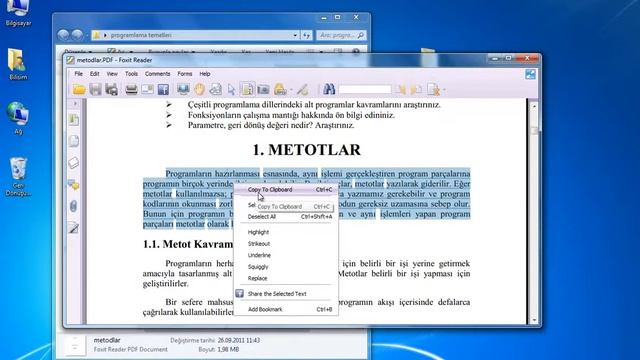Click the blue icon at top right of Foxit
Viewport: 640px width, 360px height.
pyautogui.click(x=530, y=74)
